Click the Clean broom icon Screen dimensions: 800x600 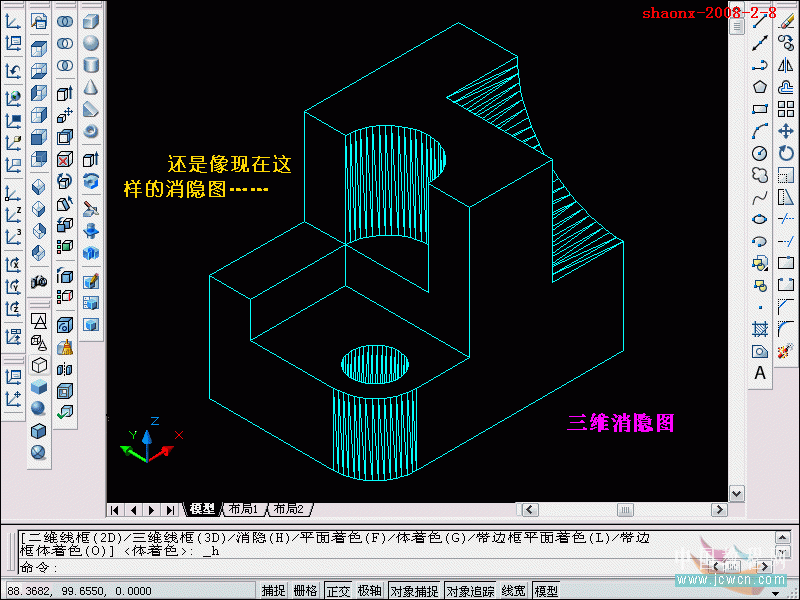click(65, 347)
